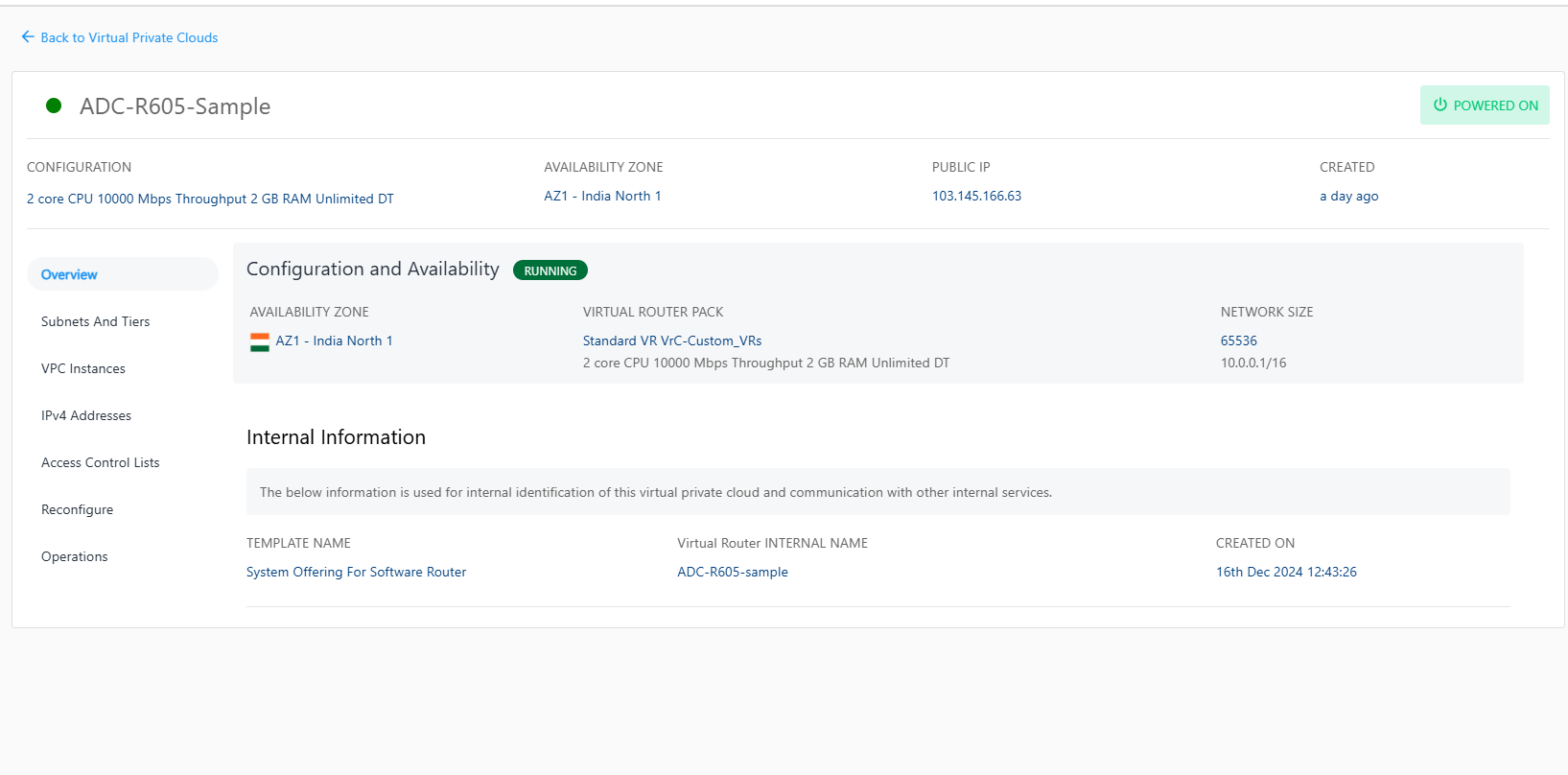Click the green status dot beside ADC-R605-Sample

pyautogui.click(x=54, y=106)
